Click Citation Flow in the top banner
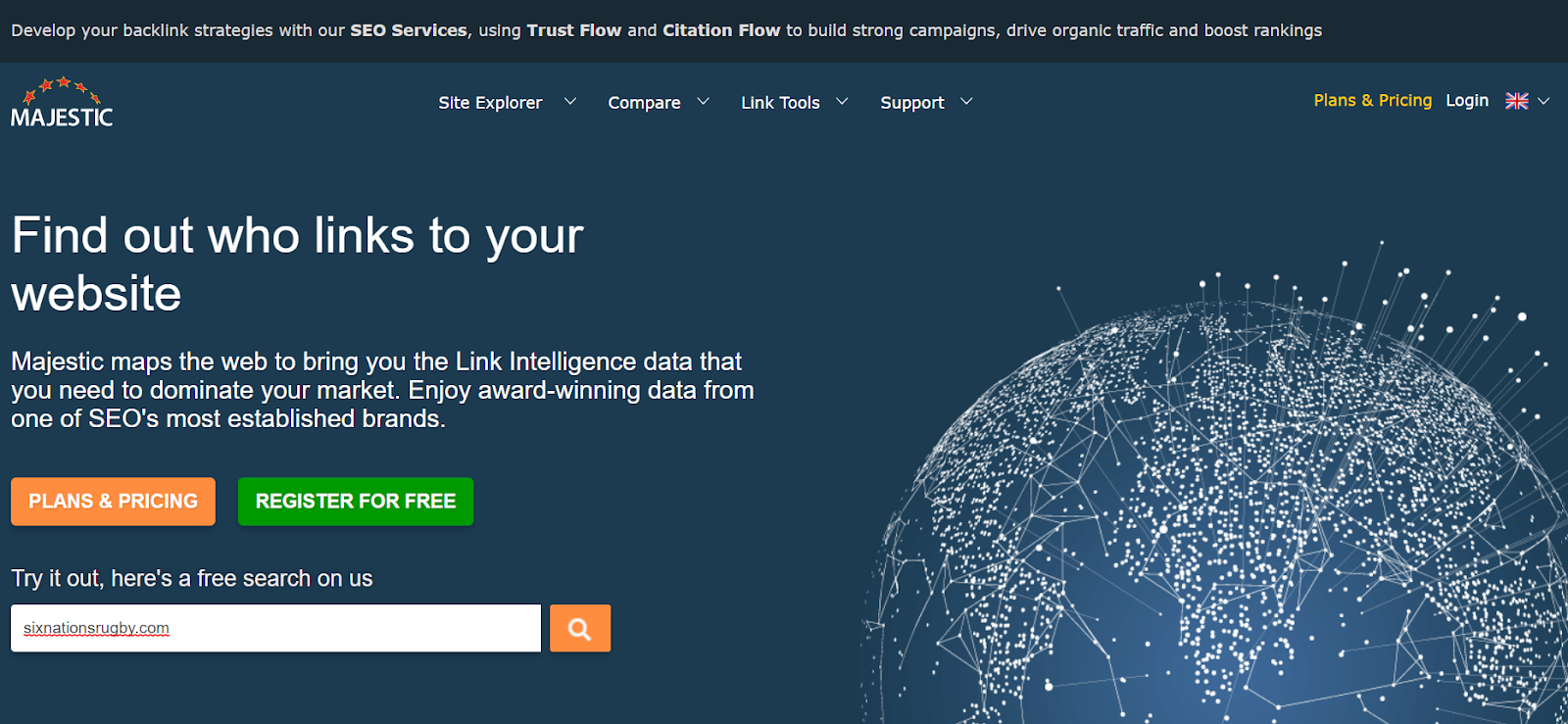The image size is (1568, 724). tap(721, 30)
